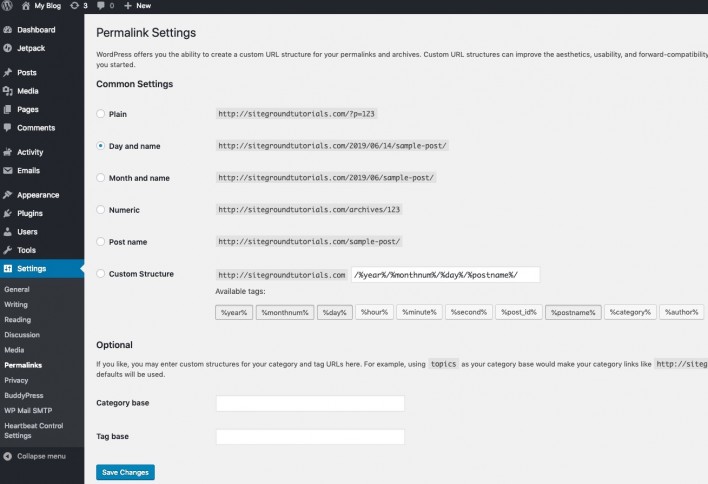Click the Appearance paintbrush icon
The width and height of the screenshot is (708, 484).
point(7,195)
